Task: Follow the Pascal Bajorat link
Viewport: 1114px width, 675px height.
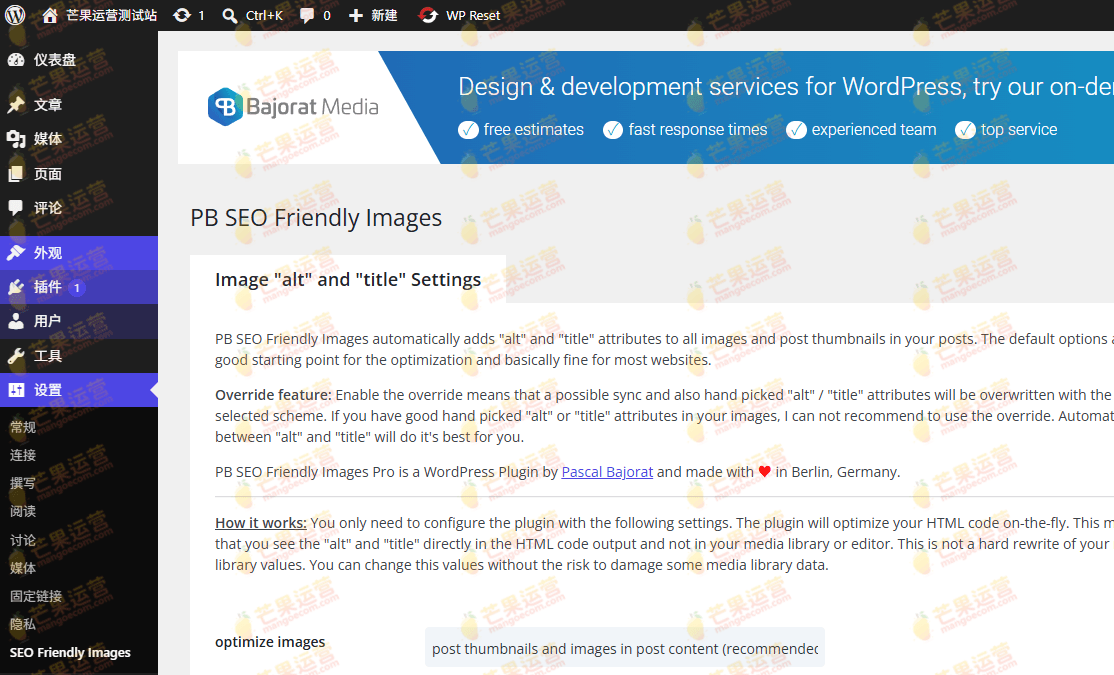Action: (x=607, y=472)
